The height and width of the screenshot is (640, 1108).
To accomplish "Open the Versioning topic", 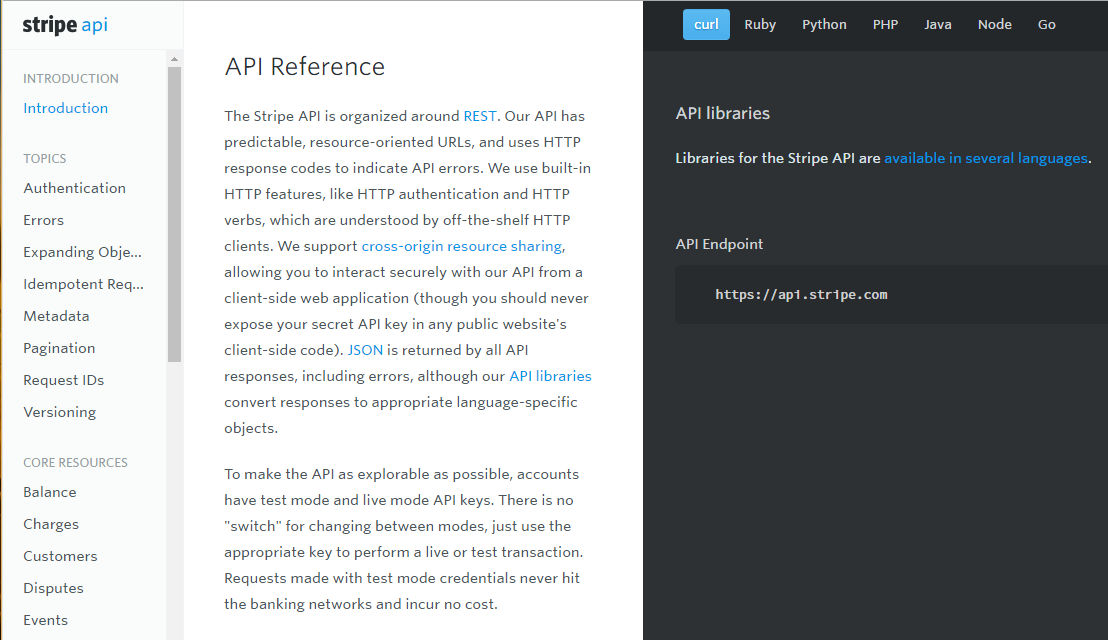I will 59,412.
